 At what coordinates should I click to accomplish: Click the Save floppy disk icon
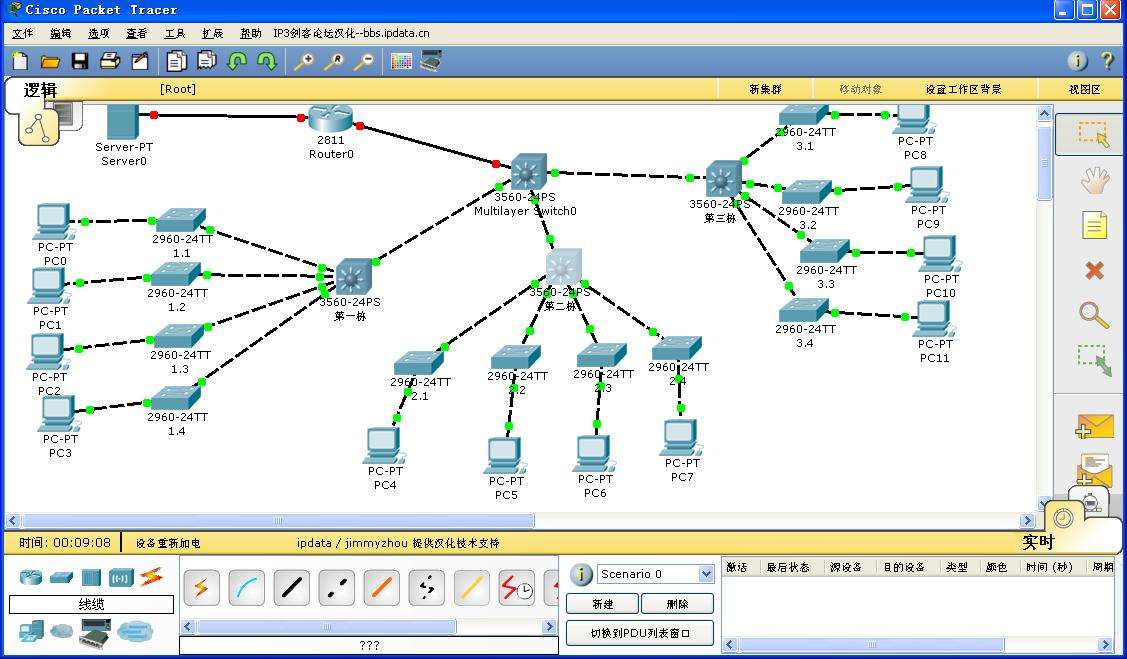point(80,61)
